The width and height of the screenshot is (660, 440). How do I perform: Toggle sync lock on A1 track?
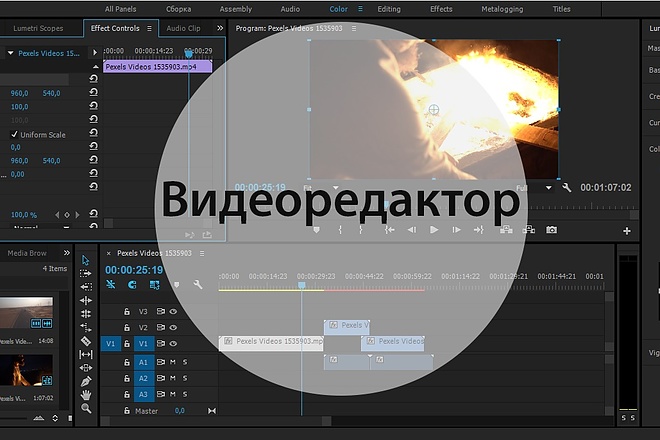click(x=161, y=362)
